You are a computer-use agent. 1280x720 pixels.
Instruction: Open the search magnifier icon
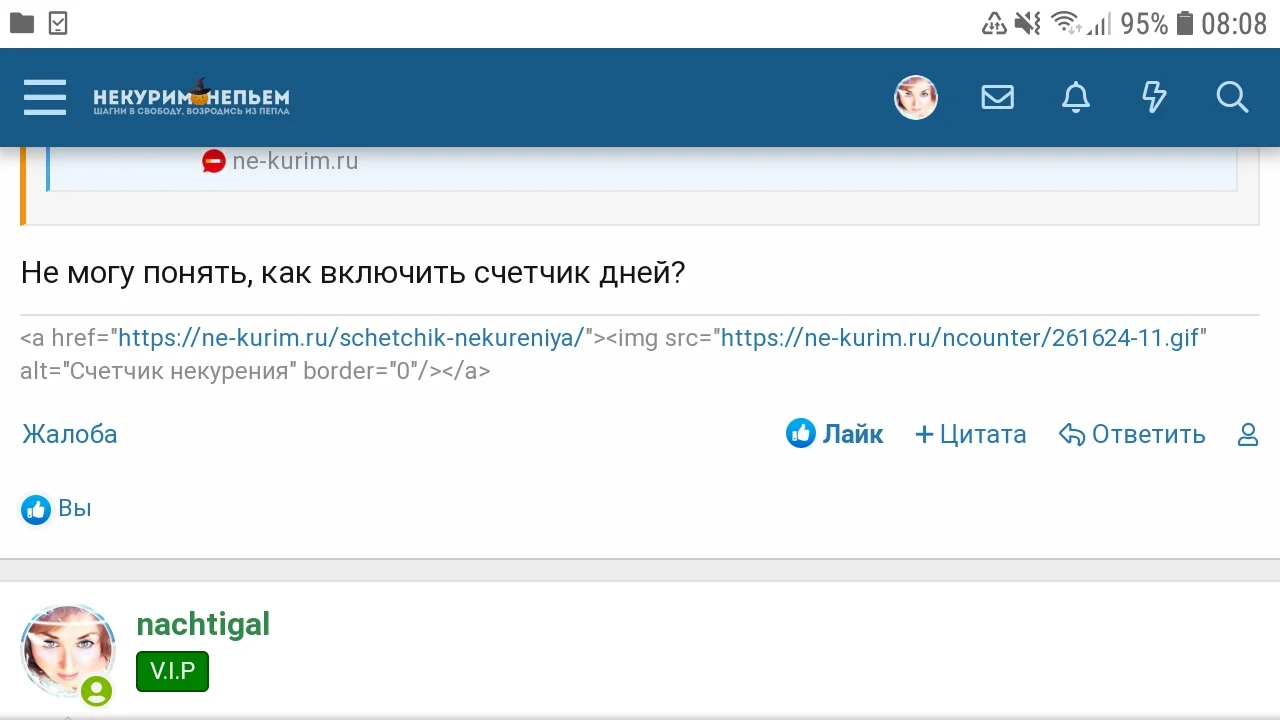pyautogui.click(x=1232, y=97)
